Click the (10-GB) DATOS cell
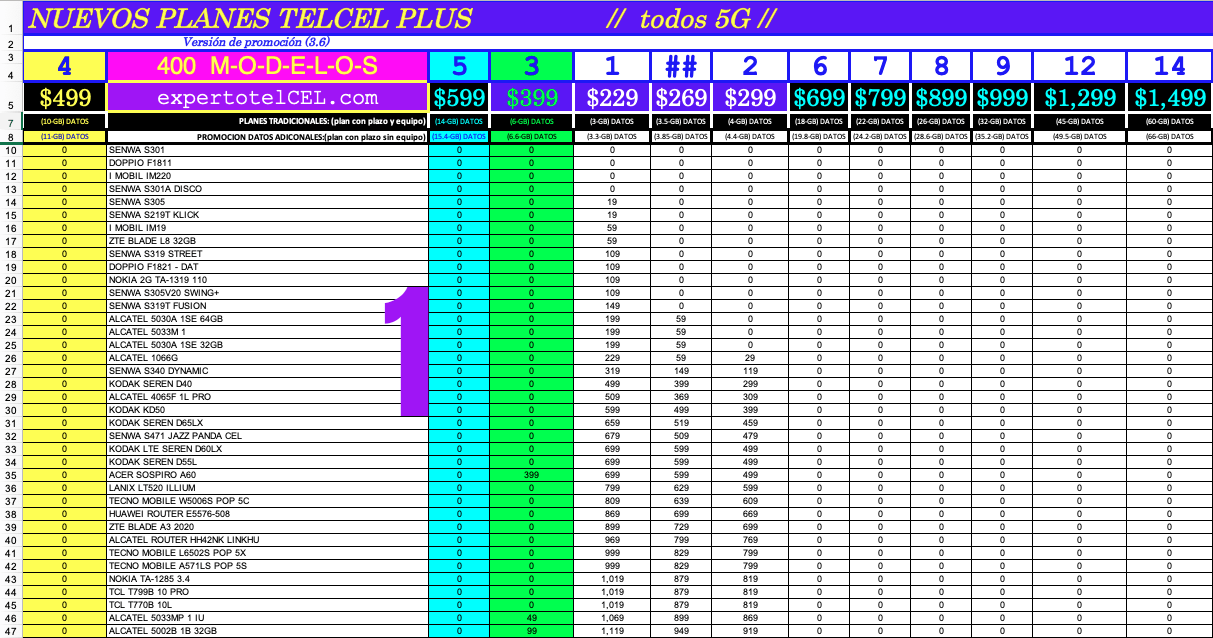This screenshot has height=638, width=1213. (64, 121)
